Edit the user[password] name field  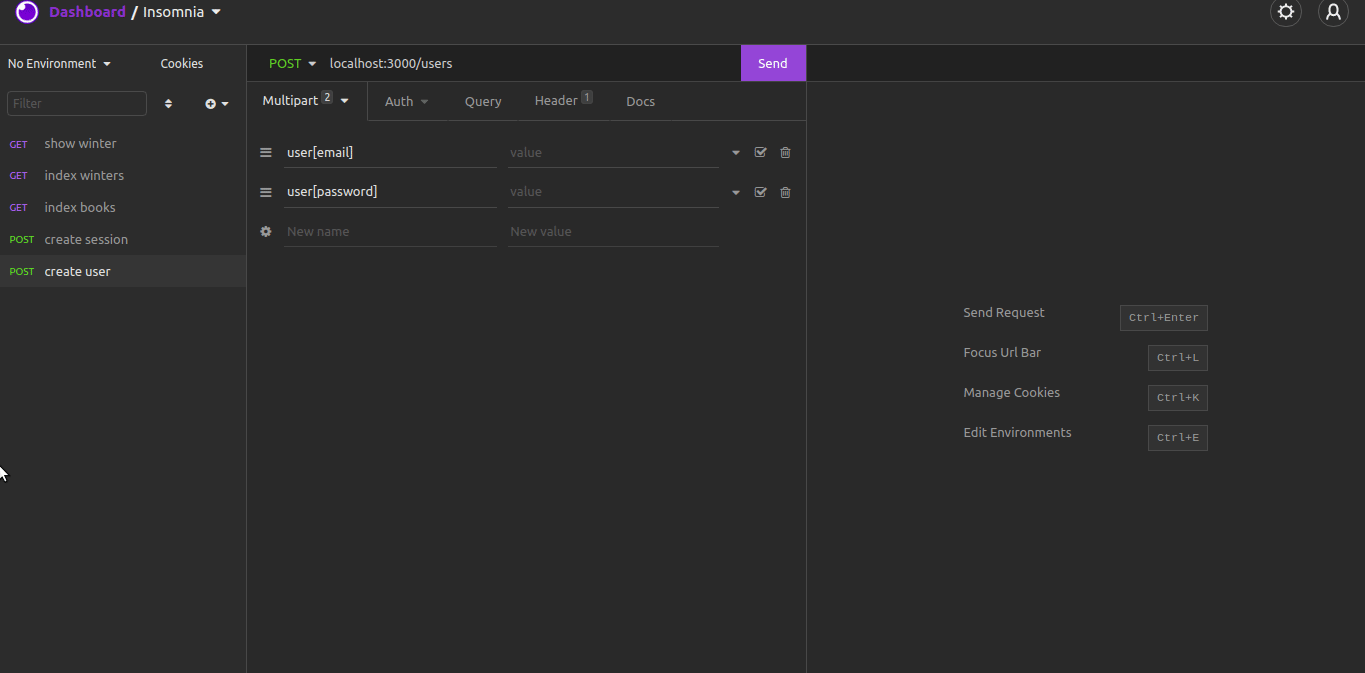click(x=390, y=192)
